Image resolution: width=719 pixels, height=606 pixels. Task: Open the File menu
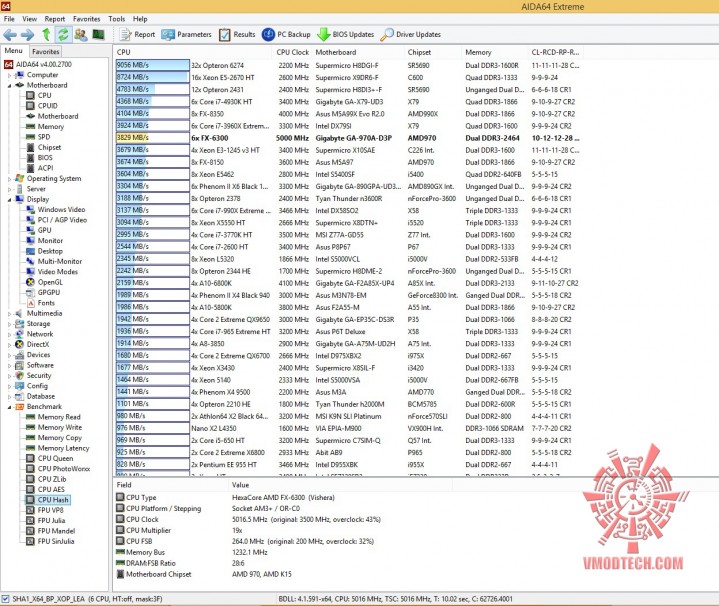[9, 19]
